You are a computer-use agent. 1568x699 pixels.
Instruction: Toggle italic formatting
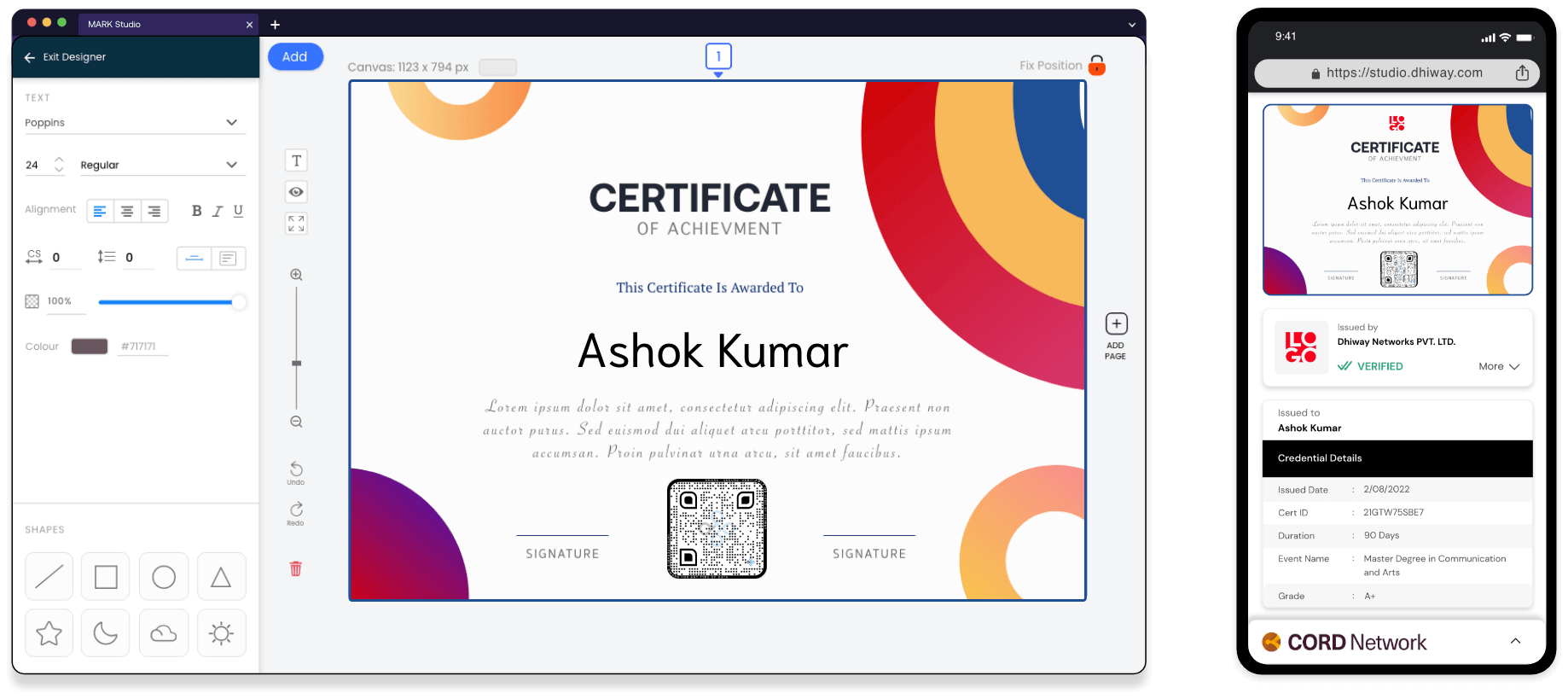(218, 211)
